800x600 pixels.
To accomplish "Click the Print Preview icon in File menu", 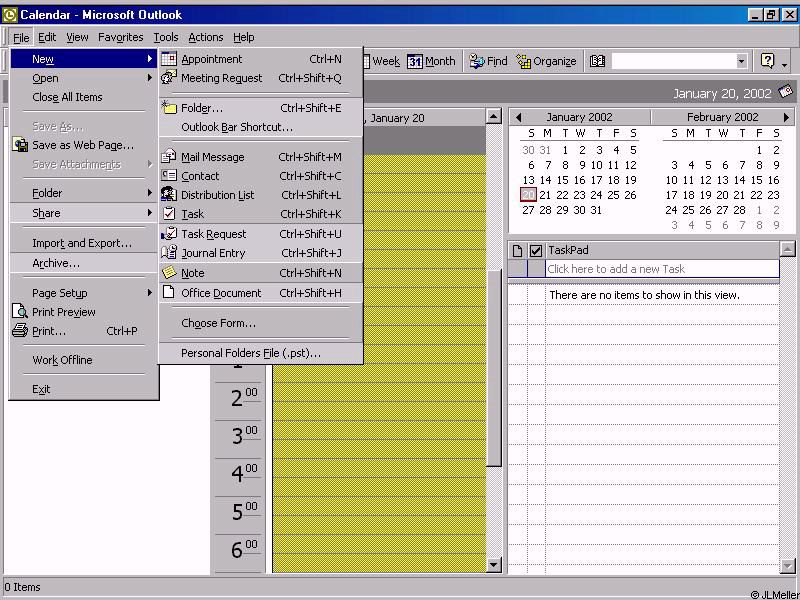I will click(21, 312).
